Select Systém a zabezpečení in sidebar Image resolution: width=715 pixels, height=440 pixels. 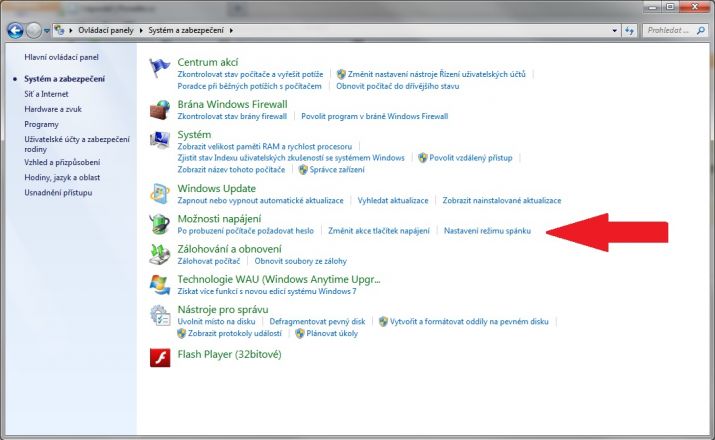pos(64,79)
